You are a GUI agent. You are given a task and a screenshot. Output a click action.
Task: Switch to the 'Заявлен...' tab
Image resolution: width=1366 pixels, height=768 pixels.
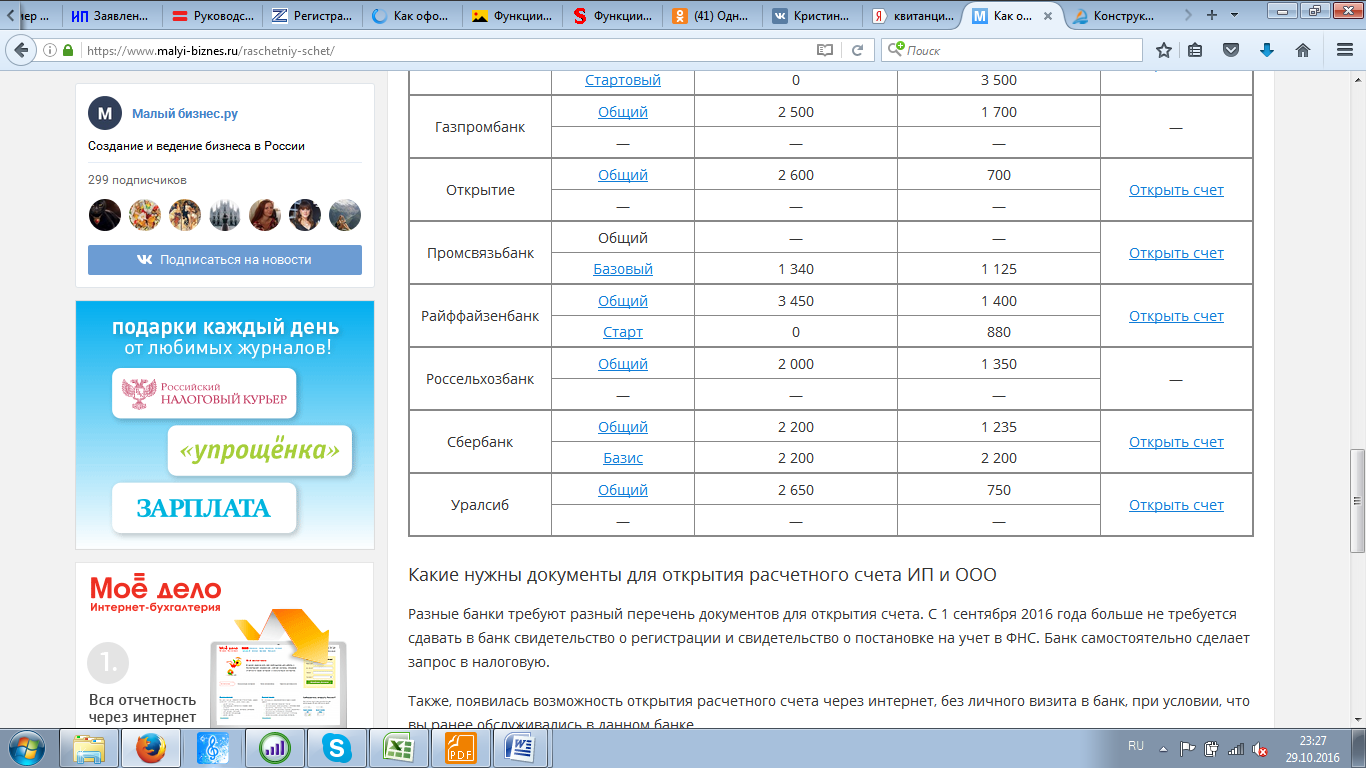[x=112, y=16]
